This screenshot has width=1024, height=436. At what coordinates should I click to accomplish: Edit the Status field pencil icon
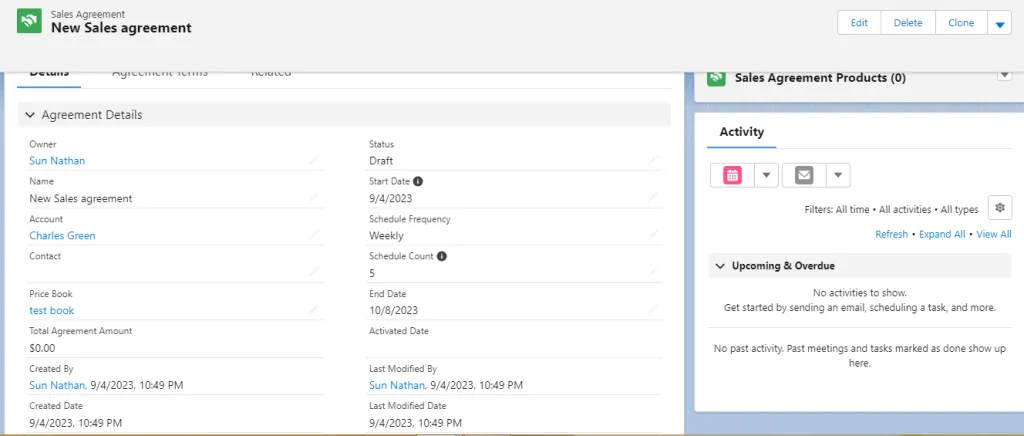pos(653,160)
